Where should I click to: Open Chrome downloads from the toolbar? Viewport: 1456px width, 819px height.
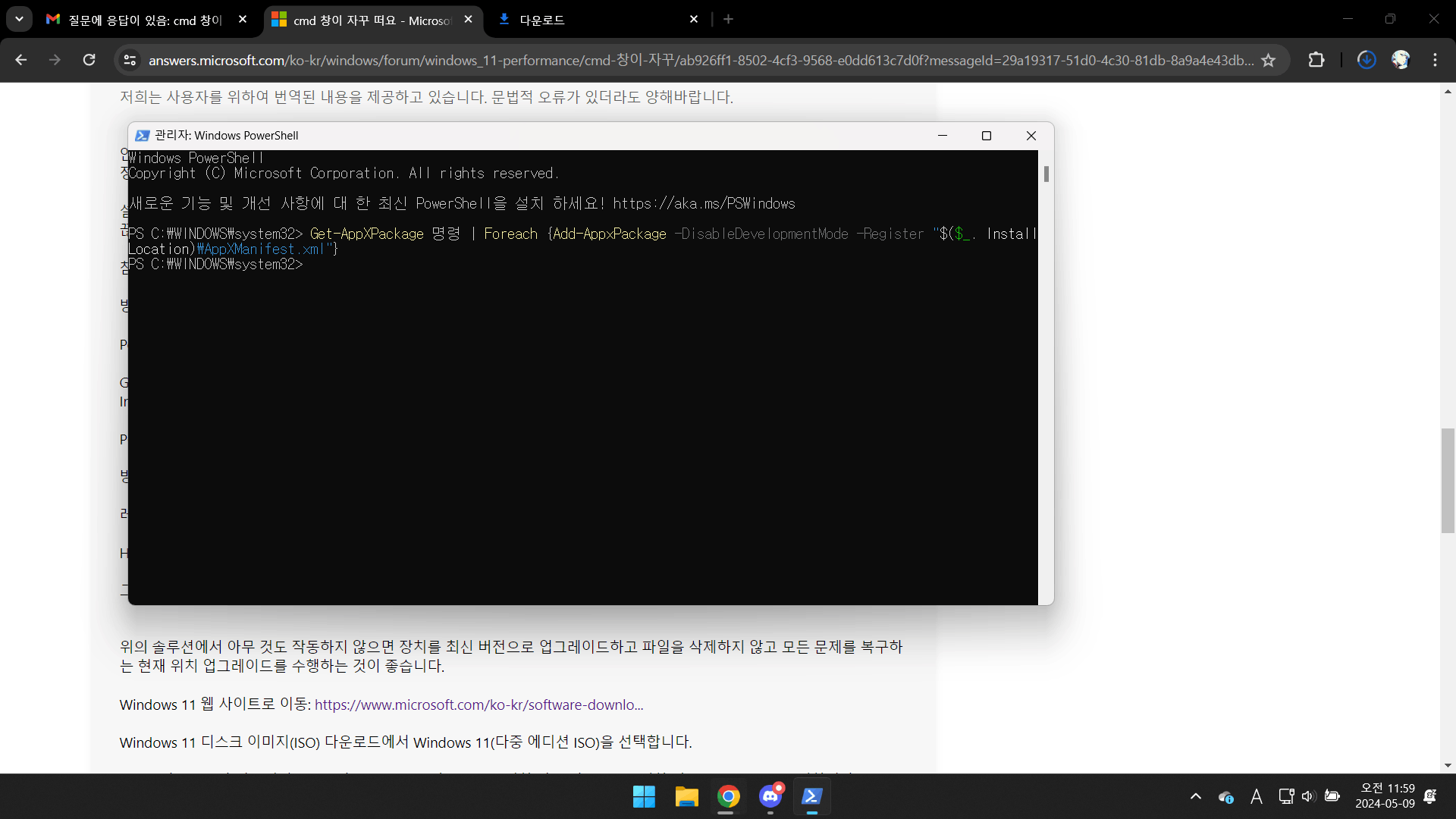coord(1366,60)
